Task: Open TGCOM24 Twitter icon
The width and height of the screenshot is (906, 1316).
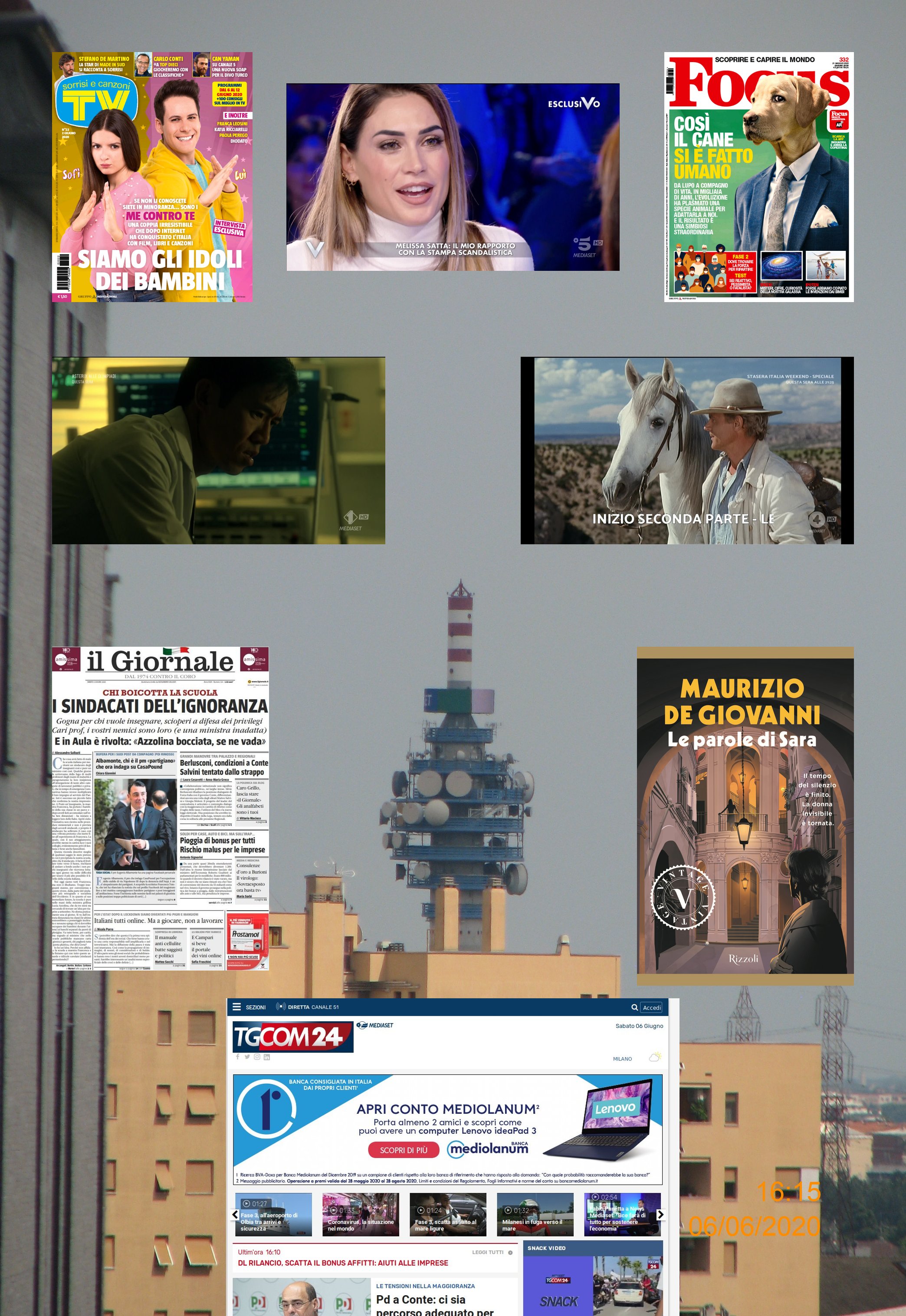Action: click(247, 1056)
